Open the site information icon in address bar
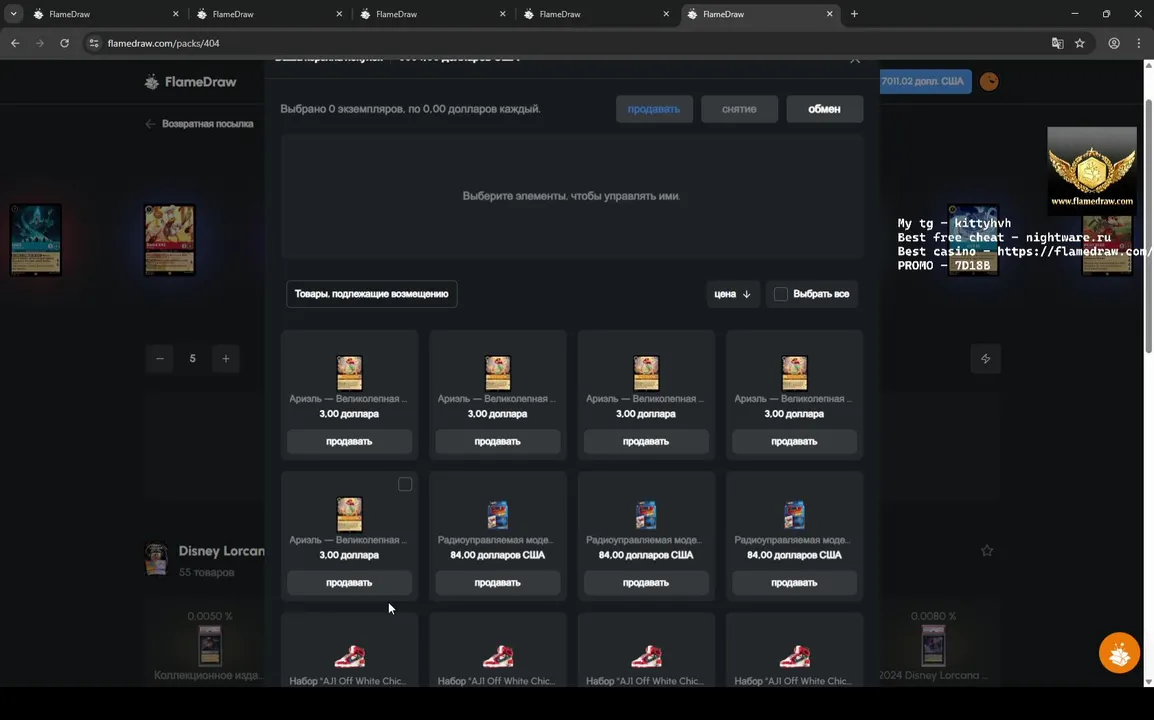Viewport: 1154px width, 720px height. 93,43
